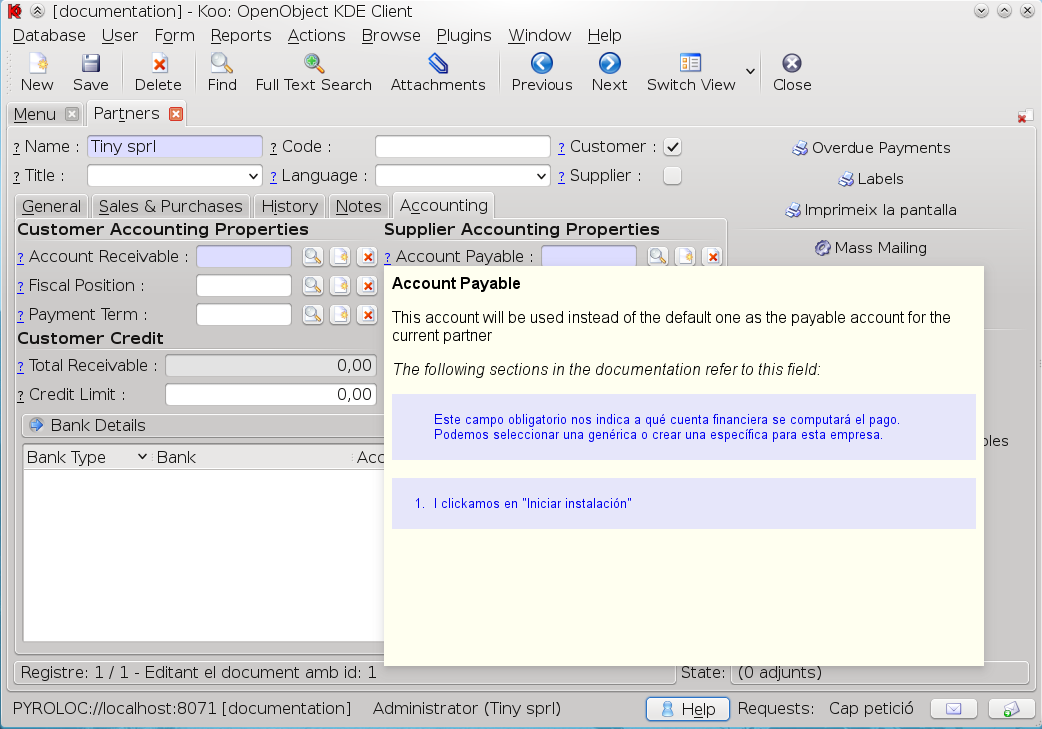
Task: Click the Bank Type column header
Action: (86, 457)
